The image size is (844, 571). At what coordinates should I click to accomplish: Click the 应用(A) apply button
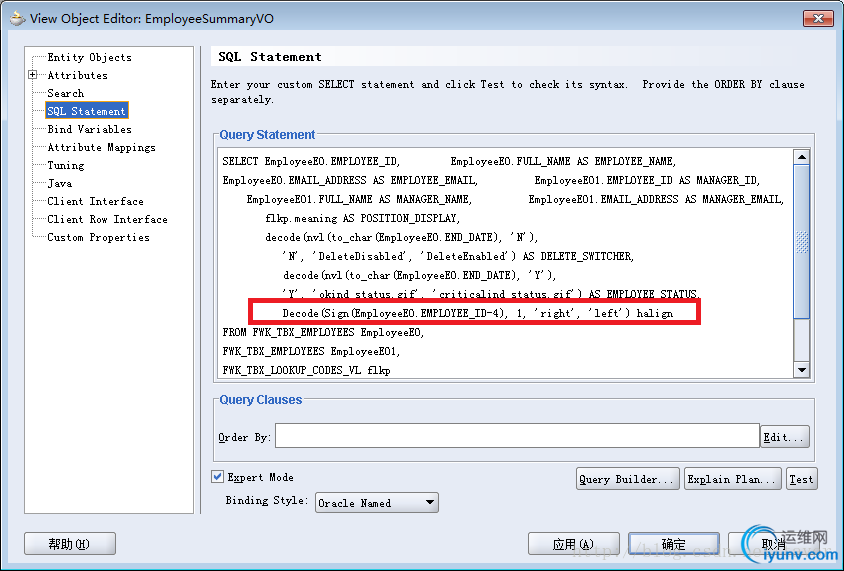pyautogui.click(x=574, y=544)
